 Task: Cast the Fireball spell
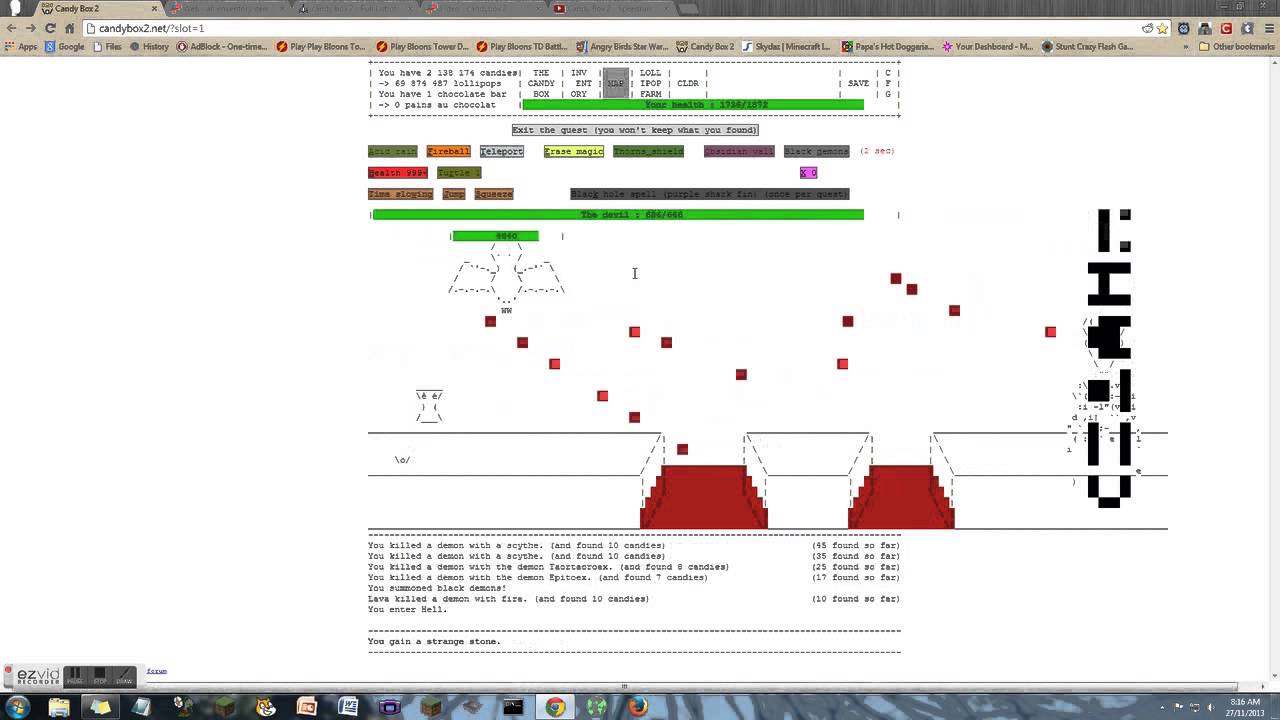click(448, 151)
